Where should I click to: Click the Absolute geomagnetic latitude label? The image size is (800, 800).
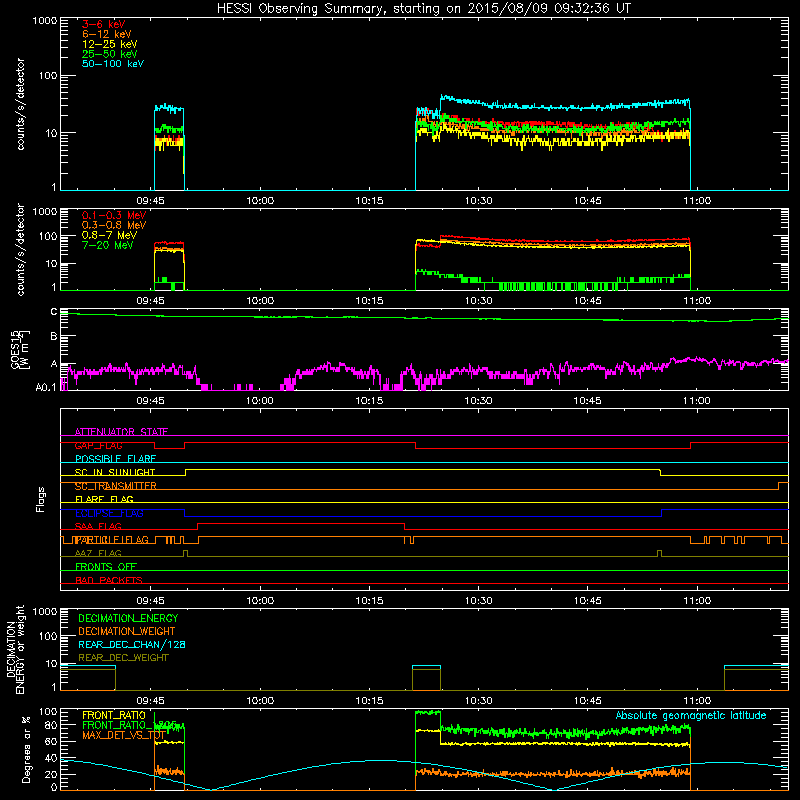pos(691,715)
